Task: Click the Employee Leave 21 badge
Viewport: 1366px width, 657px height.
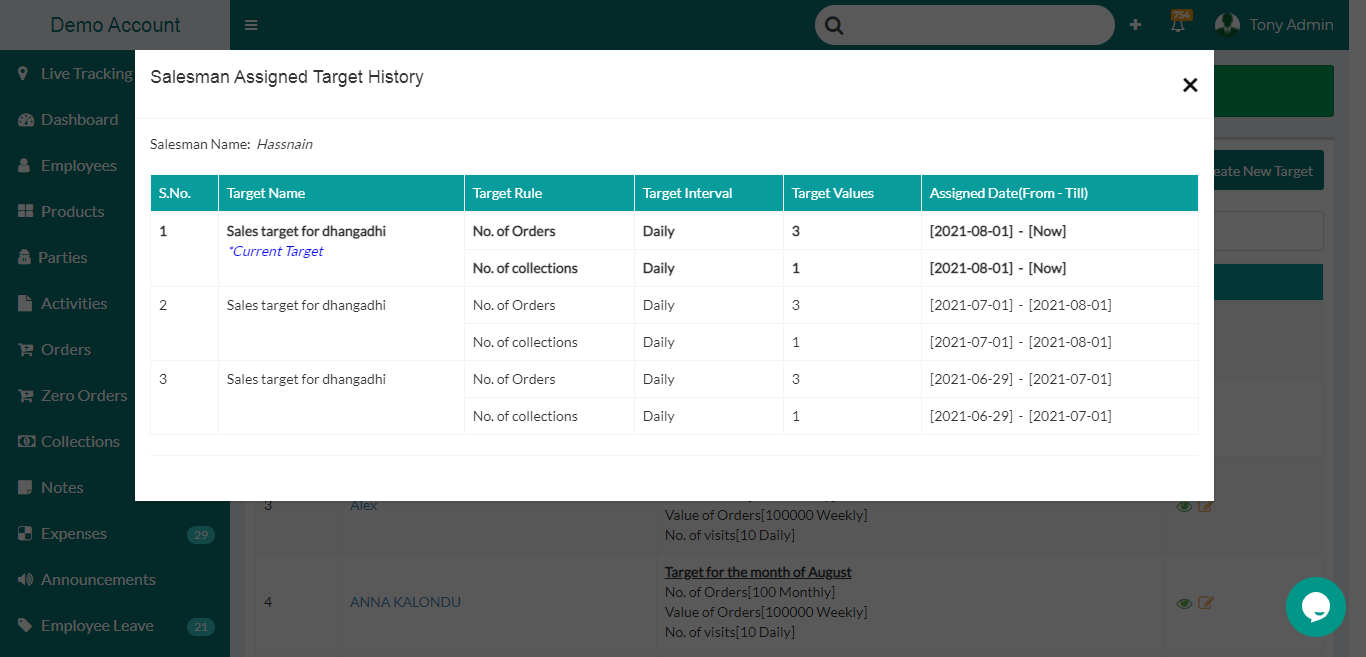Action: tap(201, 627)
